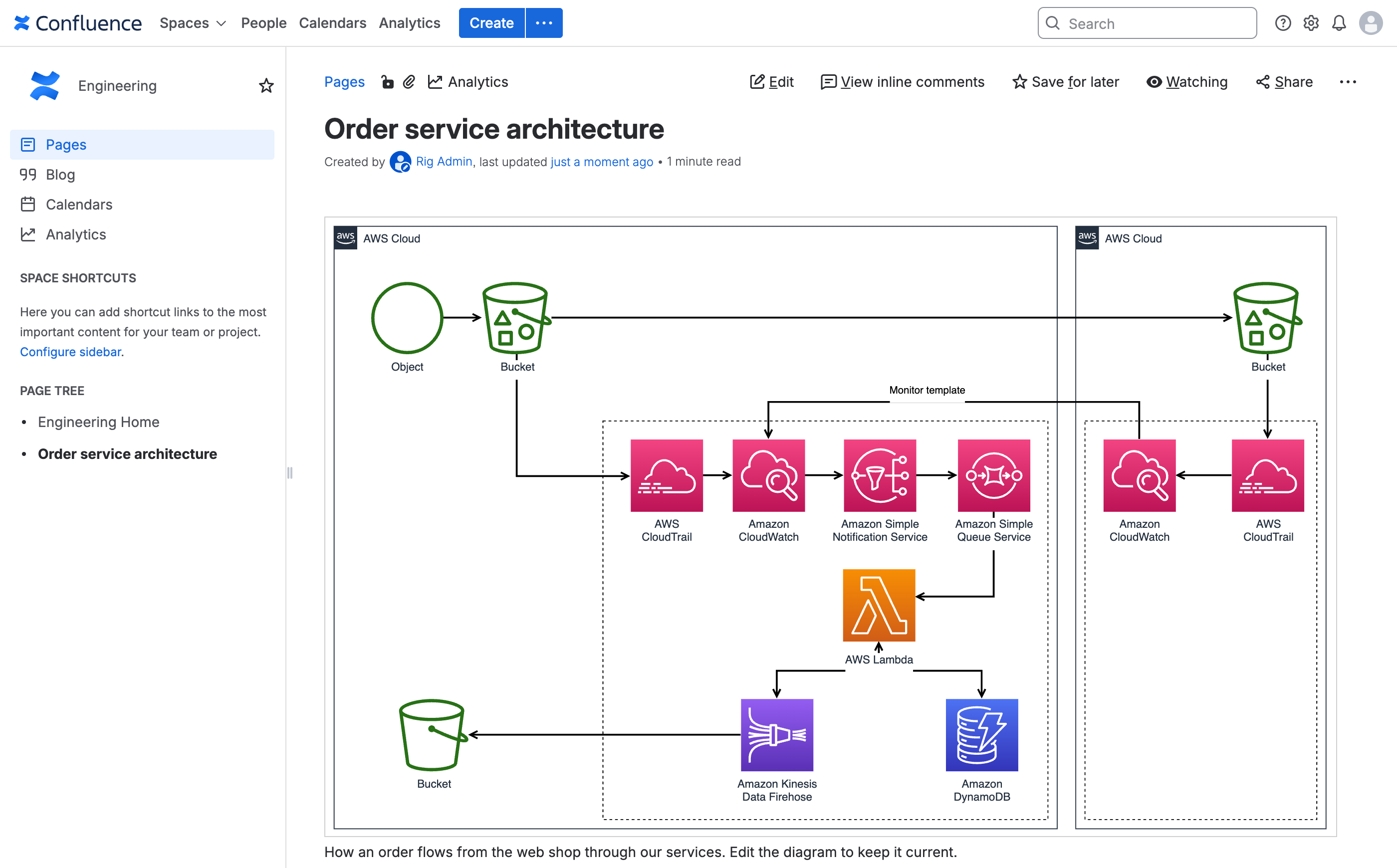Click the Confluence logo in the header

click(x=77, y=23)
